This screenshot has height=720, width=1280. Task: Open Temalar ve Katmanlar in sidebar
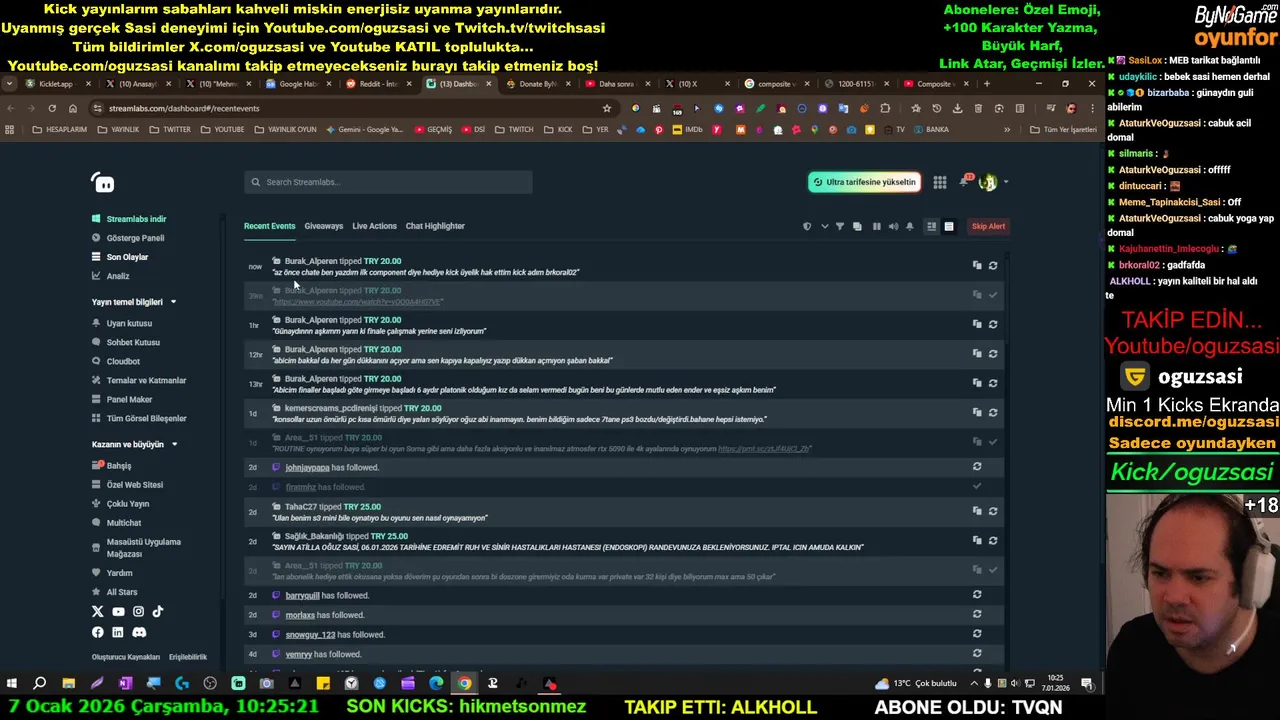(139, 381)
